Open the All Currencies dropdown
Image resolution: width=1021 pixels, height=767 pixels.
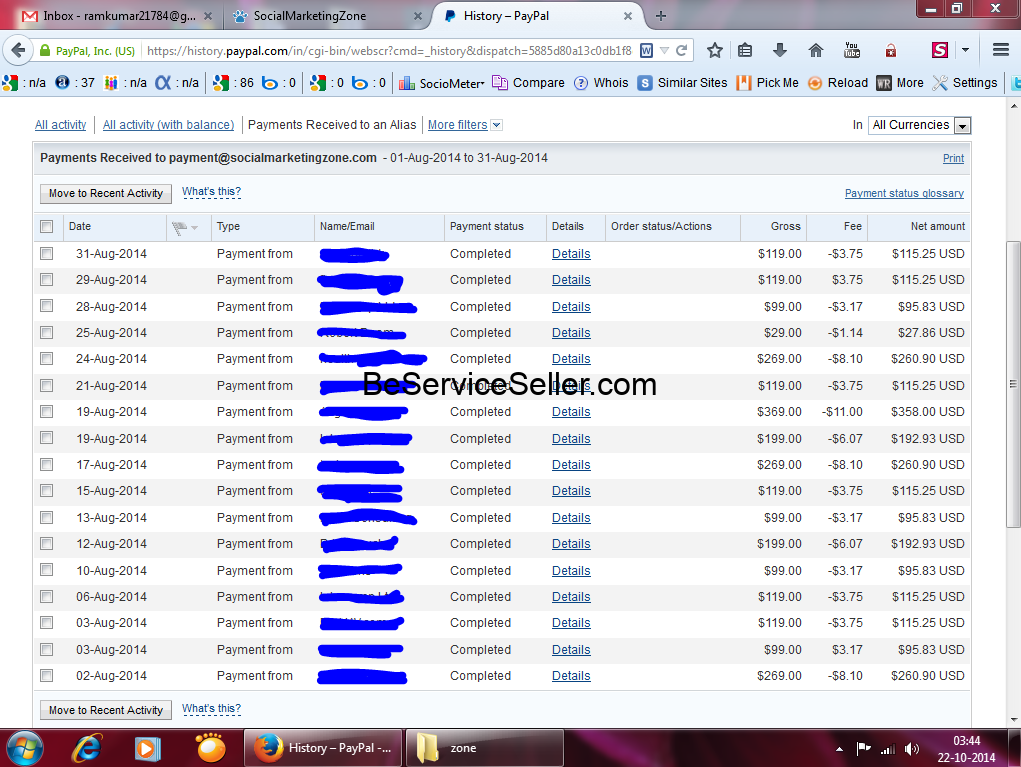(x=919, y=125)
